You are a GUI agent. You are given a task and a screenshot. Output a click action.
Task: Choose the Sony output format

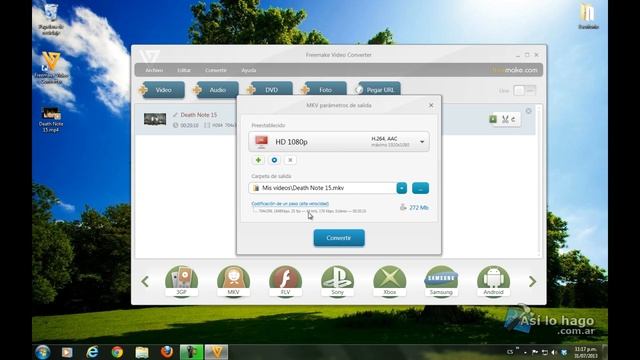coord(337,281)
